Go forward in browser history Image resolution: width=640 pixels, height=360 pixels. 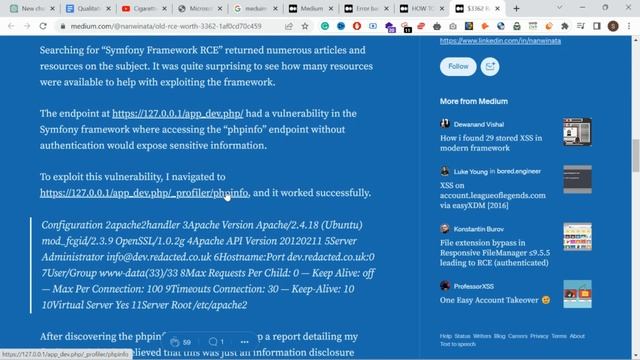(x=27, y=26)
